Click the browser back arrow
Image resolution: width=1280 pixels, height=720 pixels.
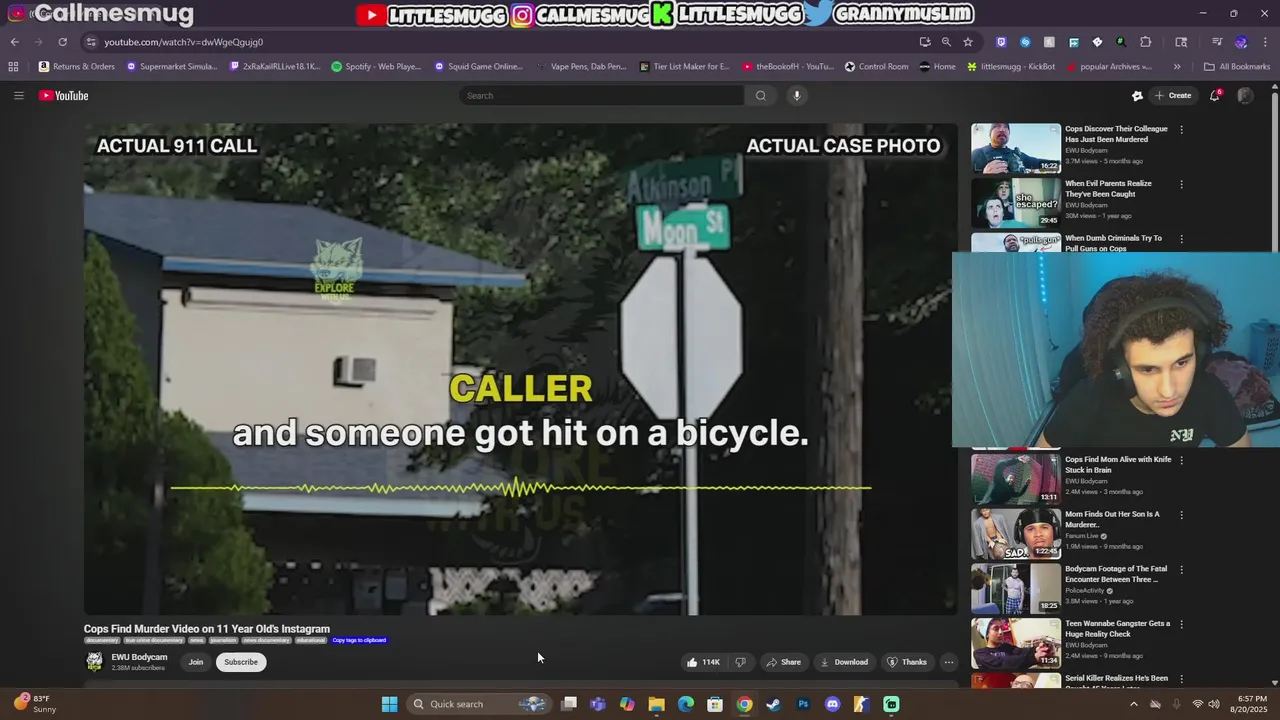point(14,42)
